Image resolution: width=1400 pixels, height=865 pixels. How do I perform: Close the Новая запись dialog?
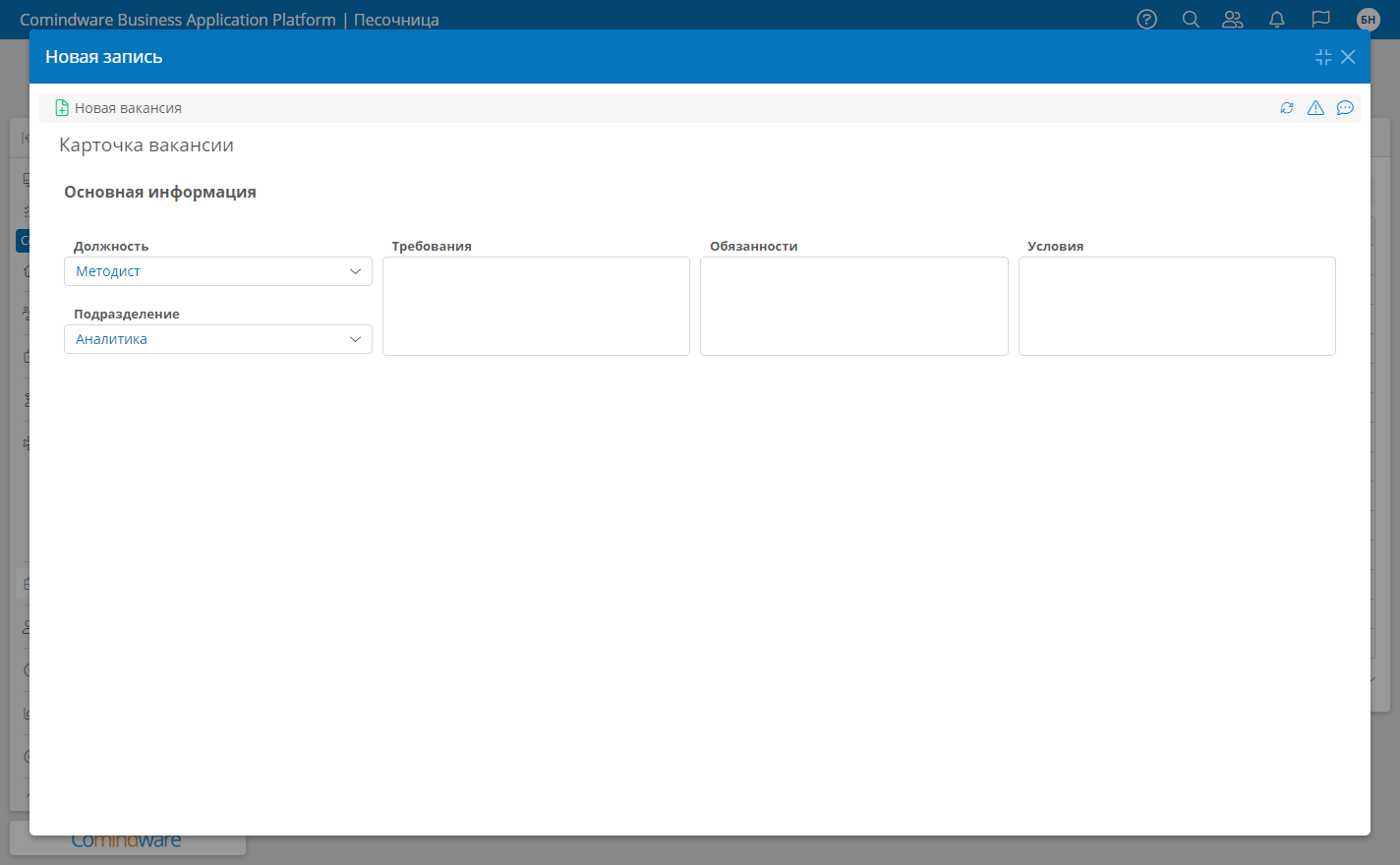click(x=1348, y=57)
